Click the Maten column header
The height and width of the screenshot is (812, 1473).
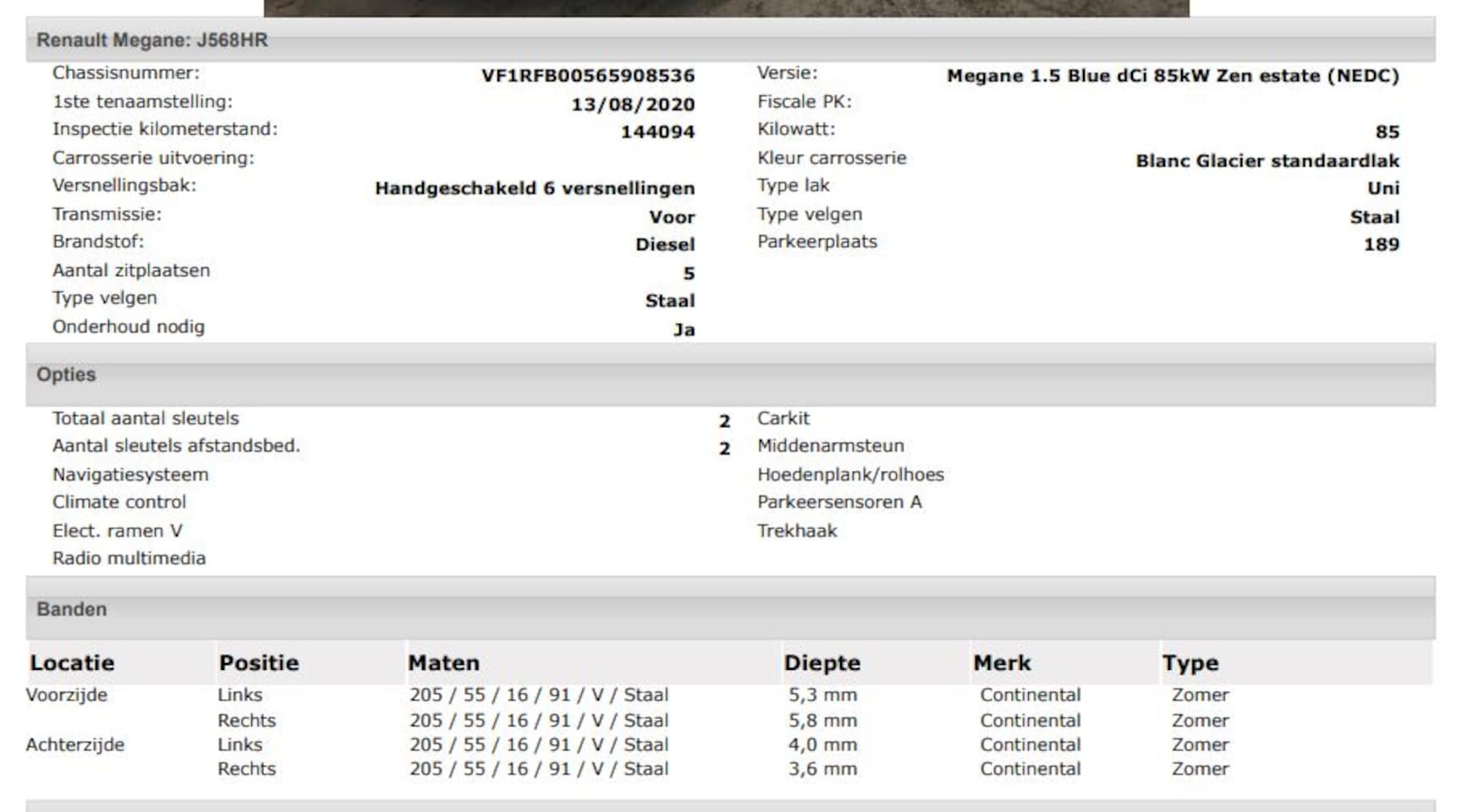[443, 662]
